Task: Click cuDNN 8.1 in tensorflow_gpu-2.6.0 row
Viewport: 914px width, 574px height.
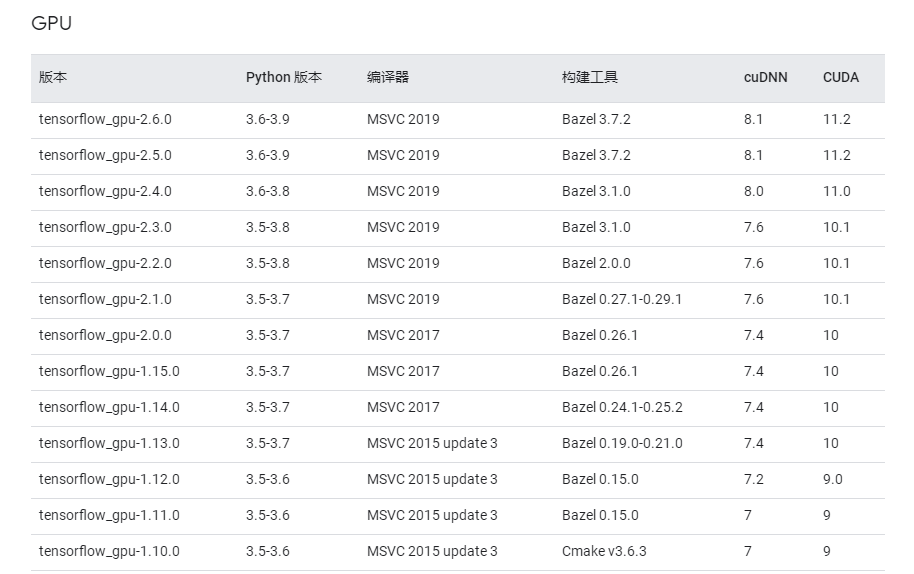Action: click(753, 119)
